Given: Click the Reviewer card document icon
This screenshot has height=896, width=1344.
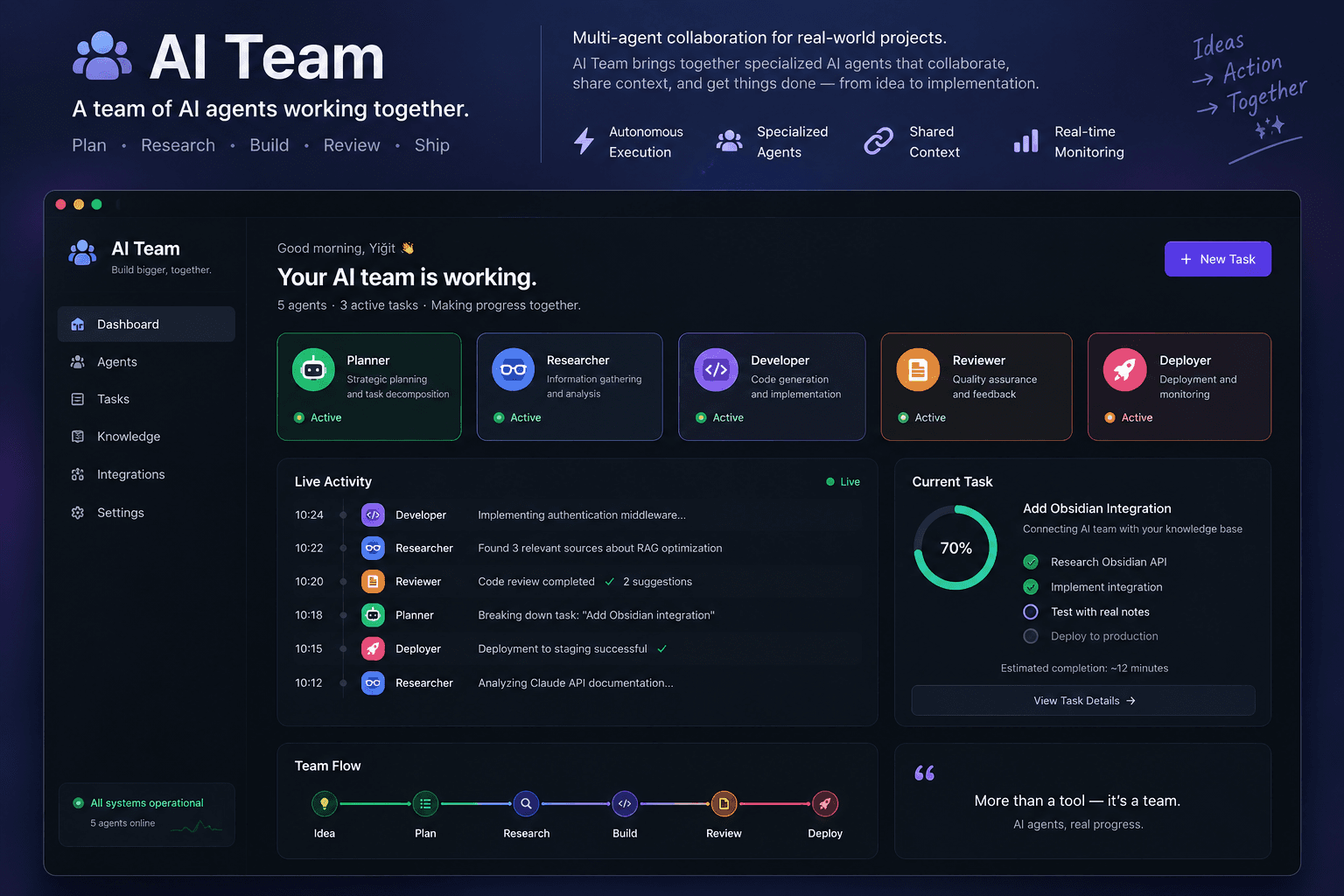Looking at the screenshot, I should 918,369.
